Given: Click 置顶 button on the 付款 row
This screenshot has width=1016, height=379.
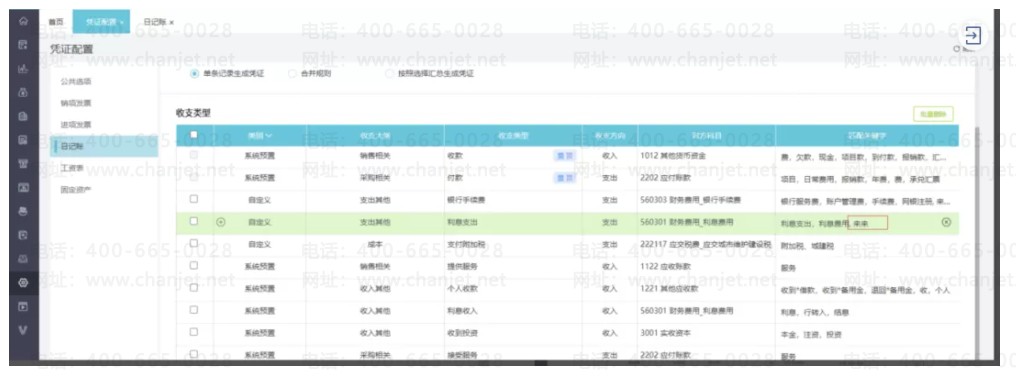Looking at the screenshot, I should click(564, 178).
